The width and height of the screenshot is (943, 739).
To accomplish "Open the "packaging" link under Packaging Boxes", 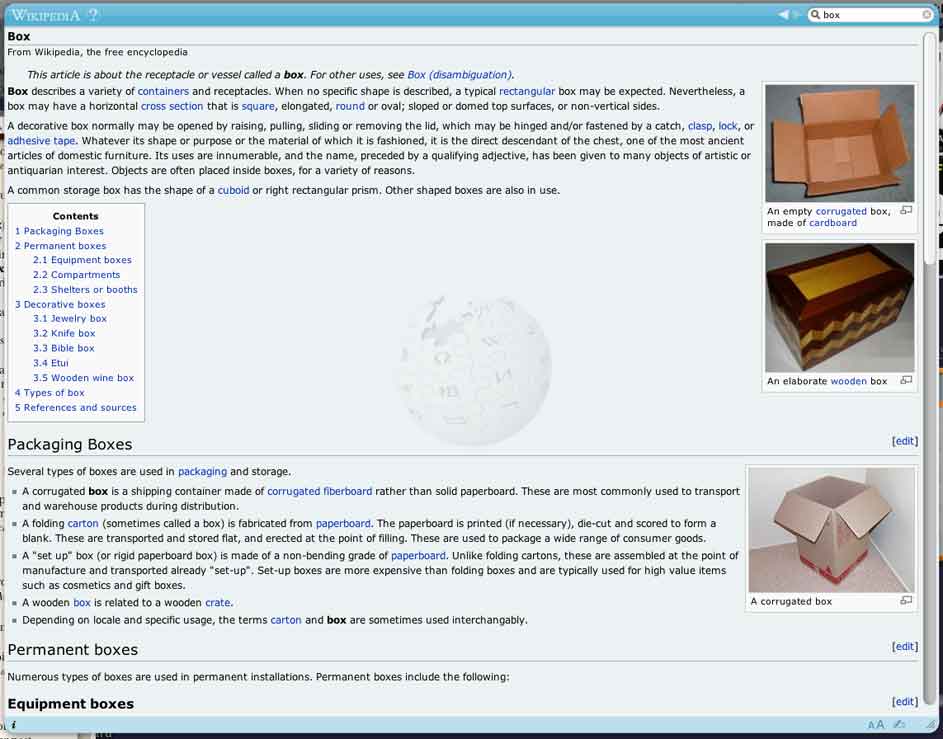I will (x=202, y=471).
